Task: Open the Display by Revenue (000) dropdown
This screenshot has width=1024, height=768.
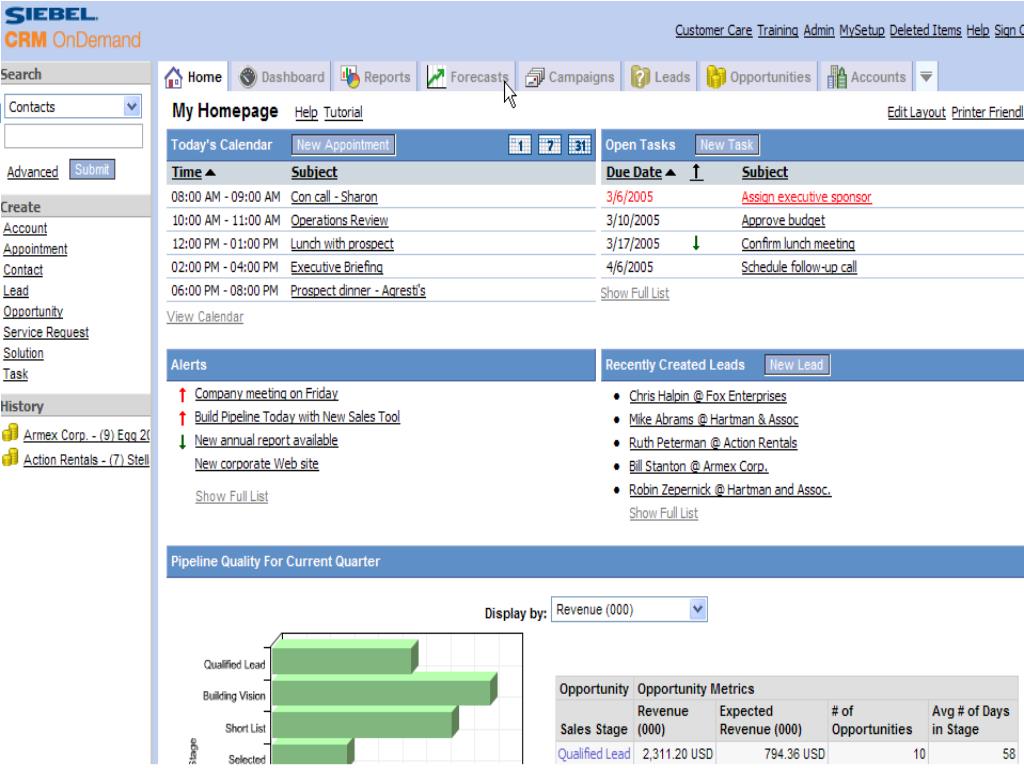Action: point(697,610)
